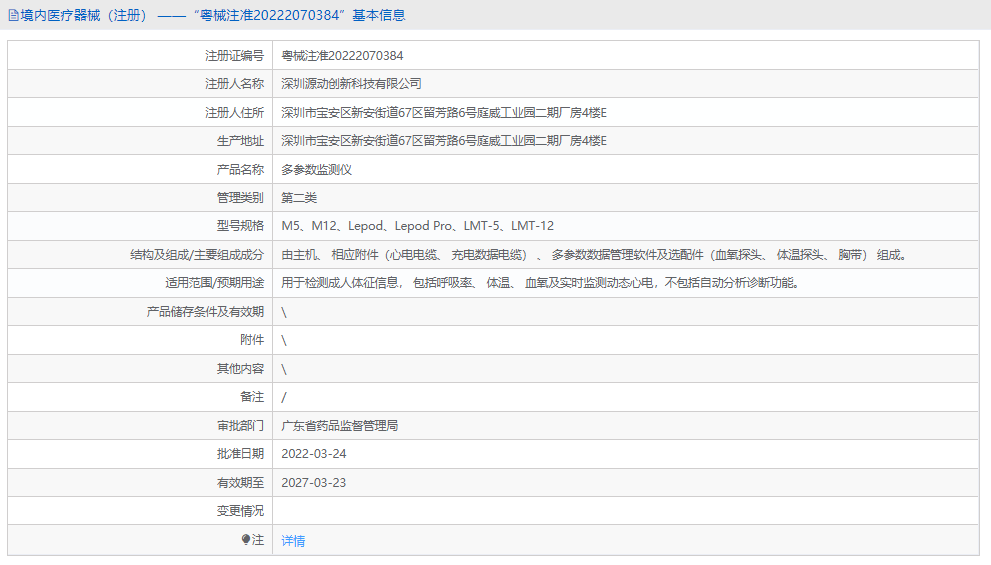Click the slash value in 备注 row
The image size is (991, 565).
pos(284,397)
